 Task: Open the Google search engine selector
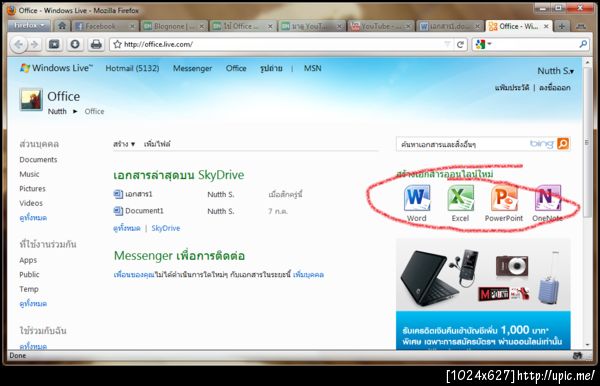483,44
